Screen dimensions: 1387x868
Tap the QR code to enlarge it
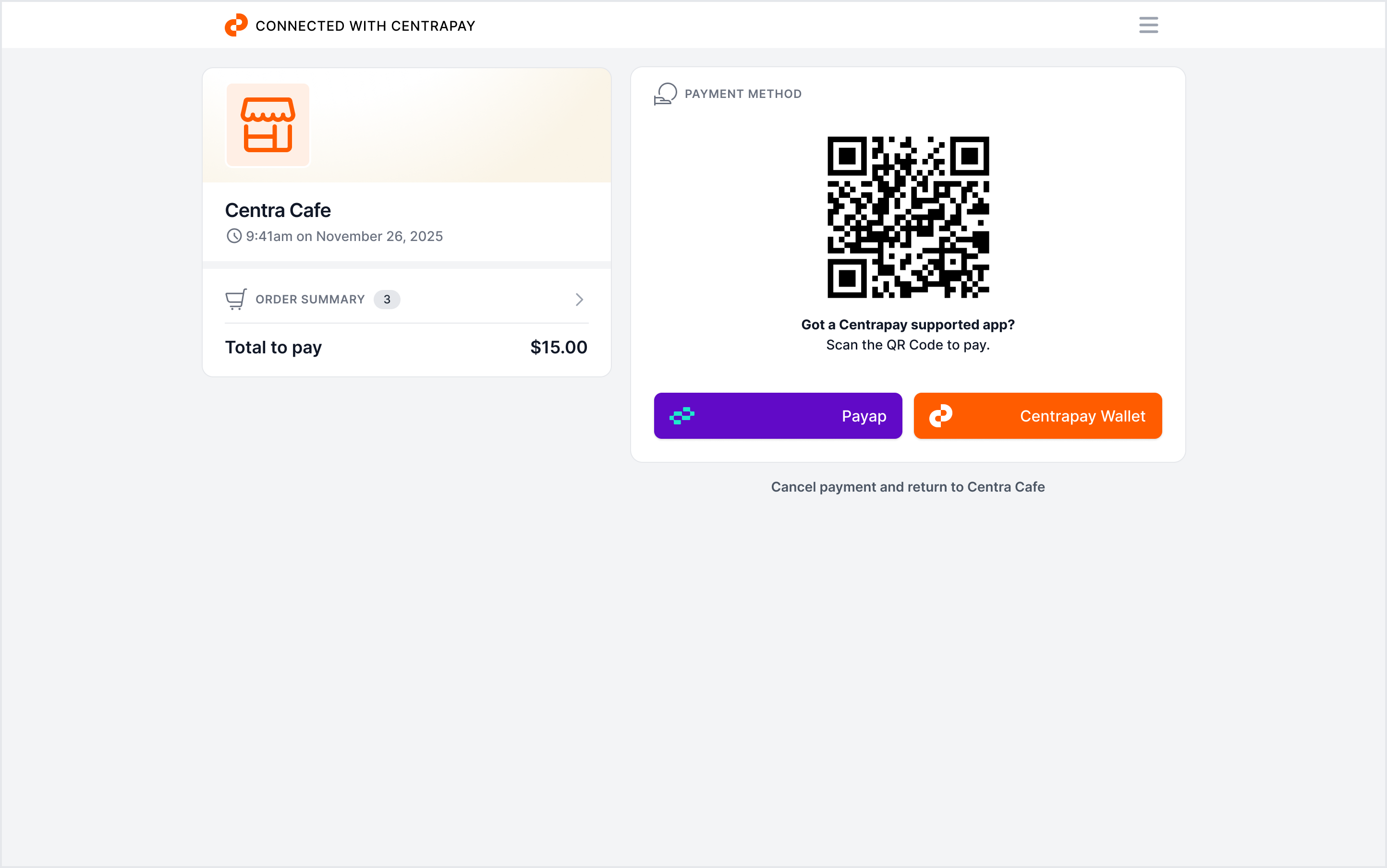(x=909, y=217)
